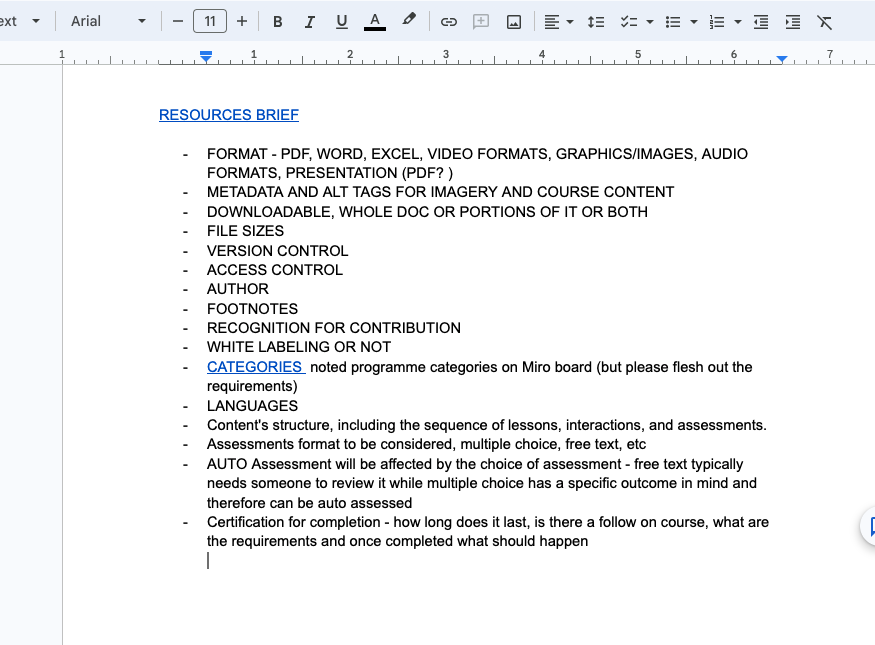Select the highlight color pen icon

tap(408, 21)
